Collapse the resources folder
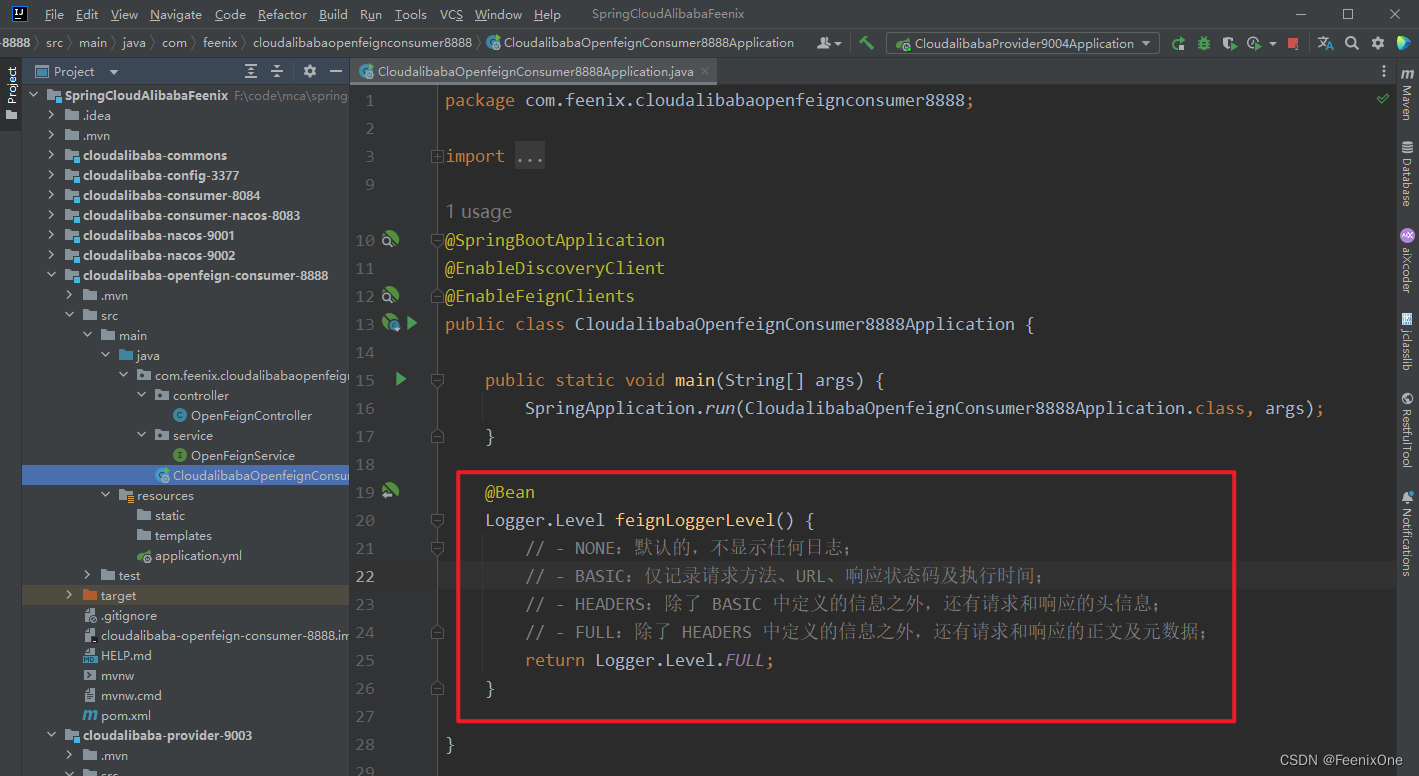 click(106, 495)
